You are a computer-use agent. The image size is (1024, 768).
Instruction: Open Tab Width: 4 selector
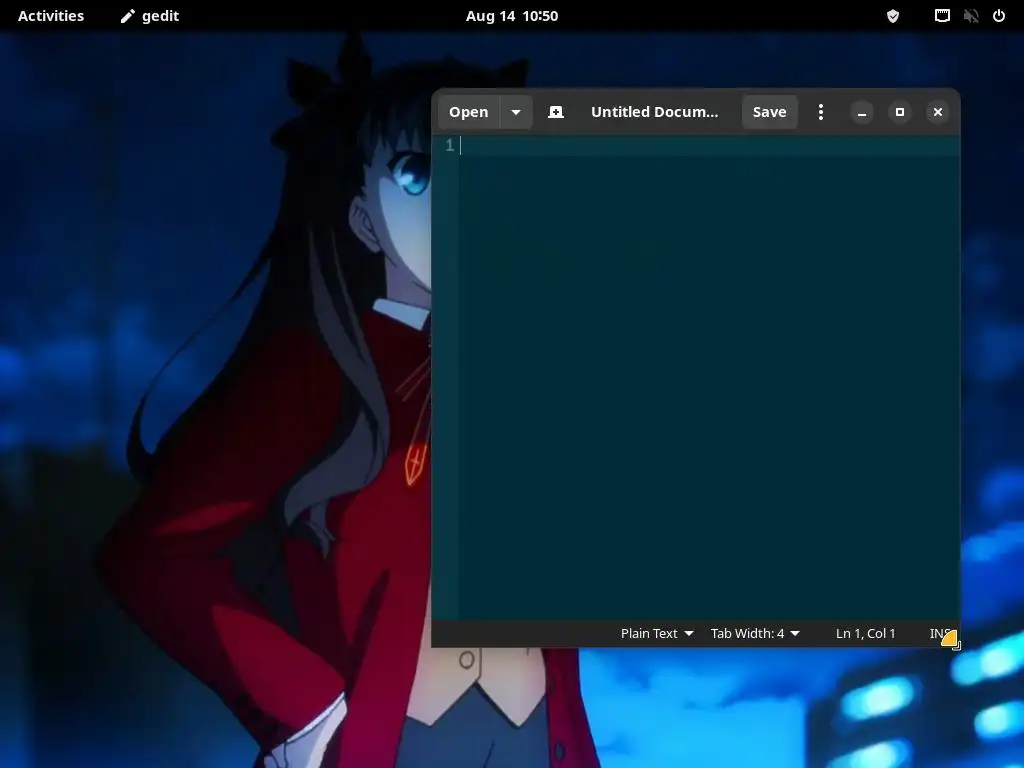755,633
